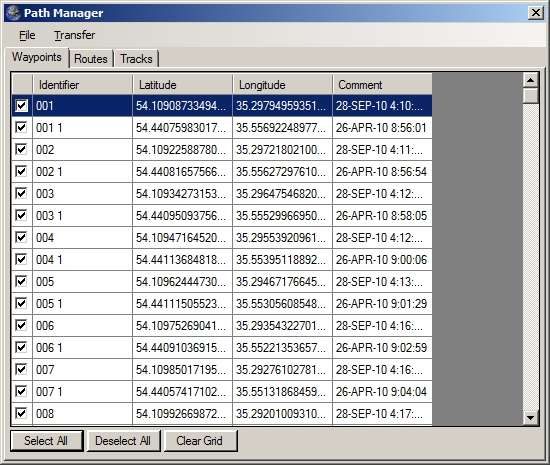Image resolution: width=550 pixels, height=465 pixels.
Task: Toggle the checkbox for waypoint 007 1
Action: (x=21, y=391)
